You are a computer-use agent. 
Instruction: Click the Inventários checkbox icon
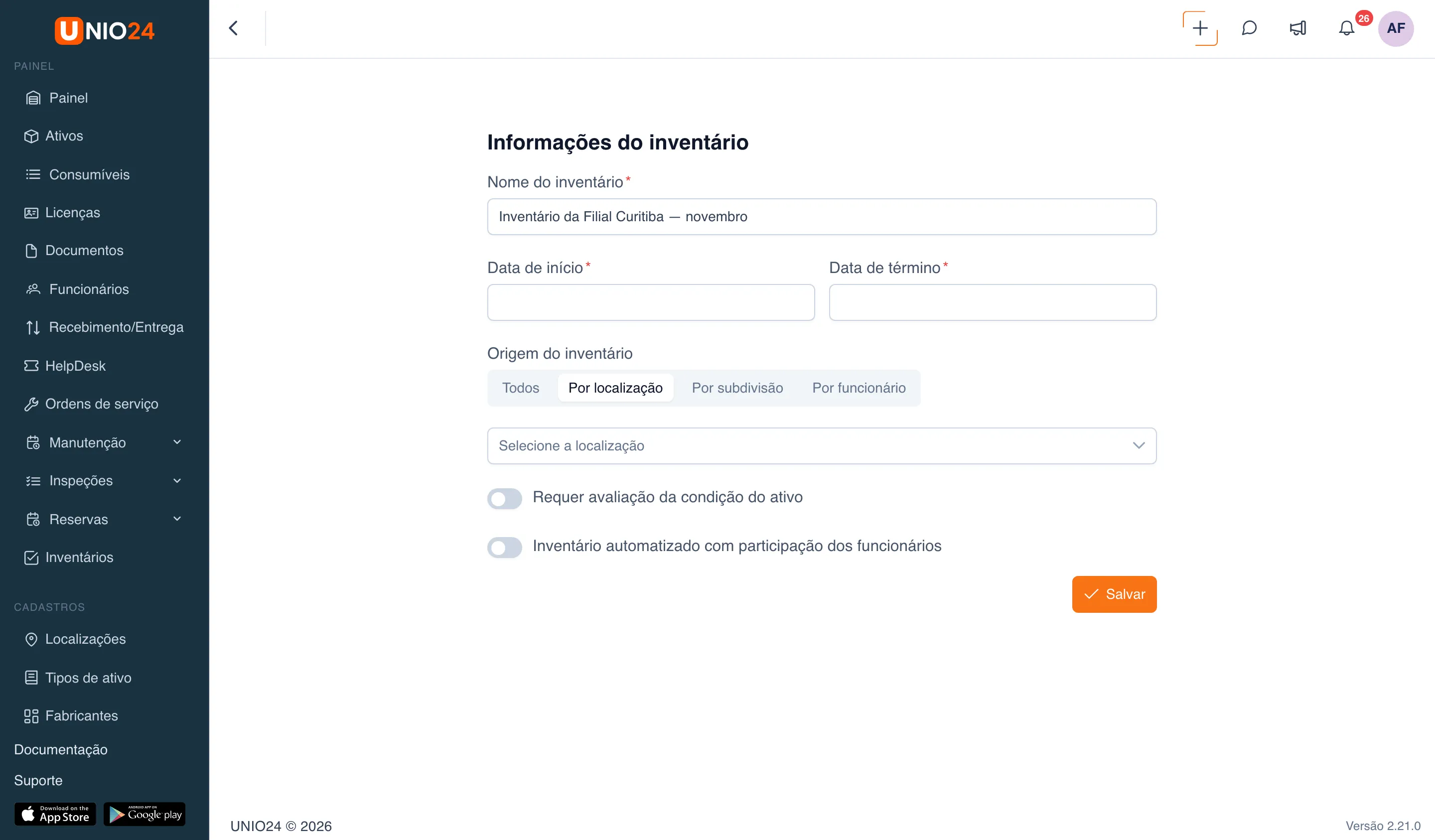pyautogui.click(x=31, y=558)
